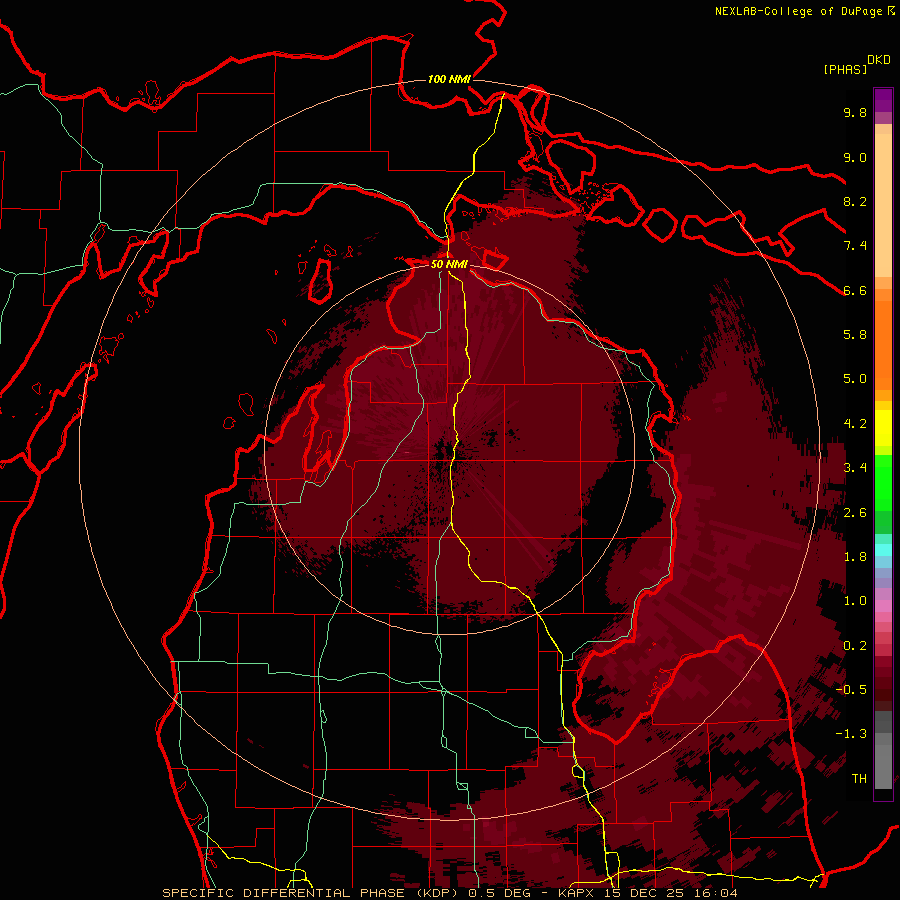Click the TH threshold label

click(x=859, y=779)
